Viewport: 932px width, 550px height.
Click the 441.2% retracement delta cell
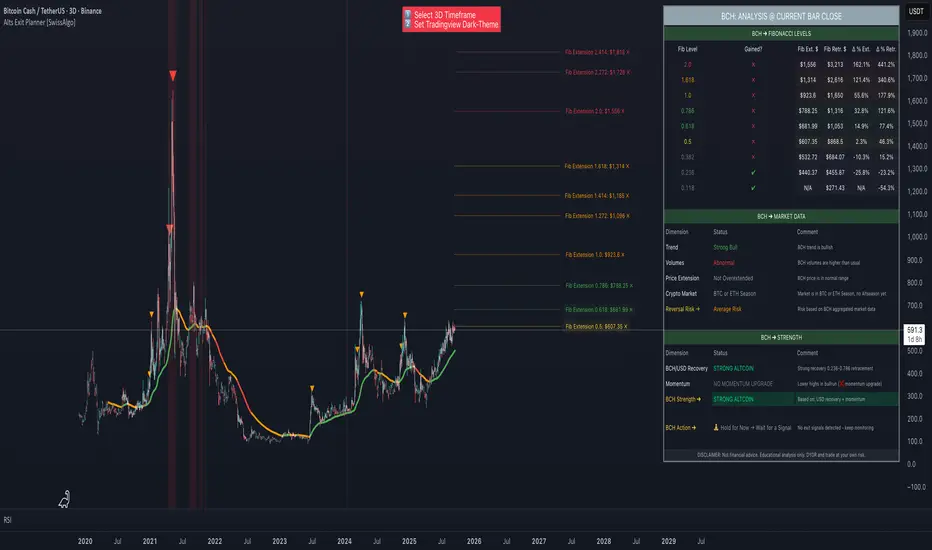[886, 64]
